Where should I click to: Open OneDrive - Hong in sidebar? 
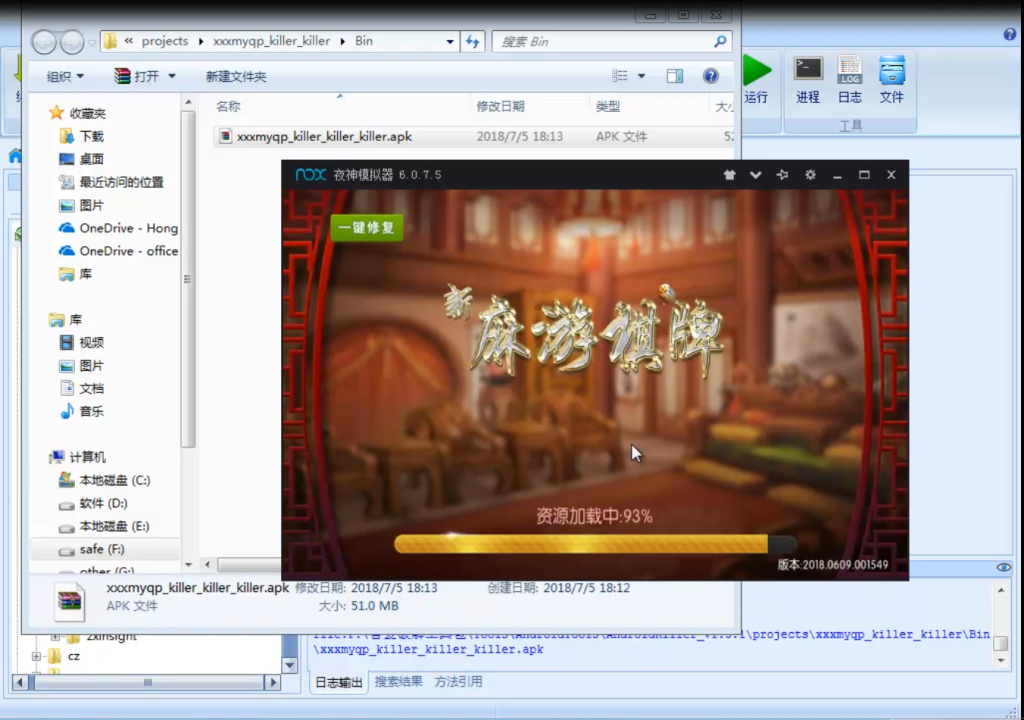click(118, 228)
